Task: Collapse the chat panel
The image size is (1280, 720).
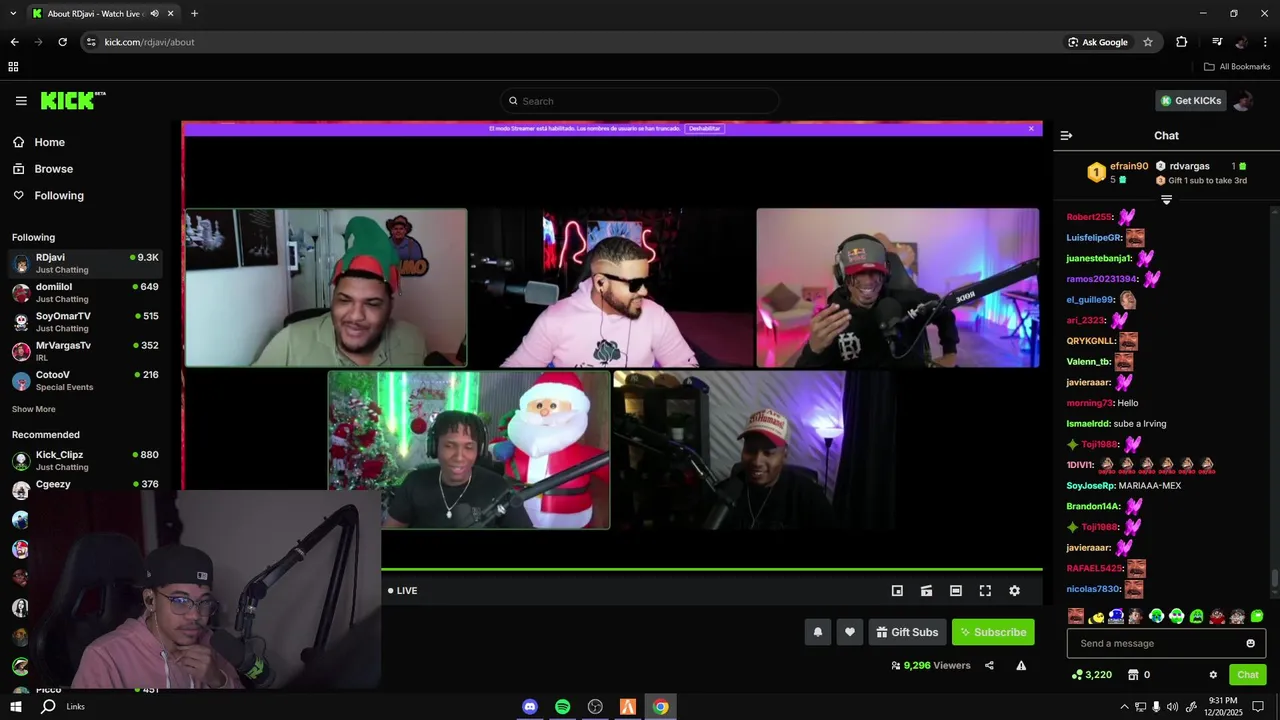Action: 1066,136
